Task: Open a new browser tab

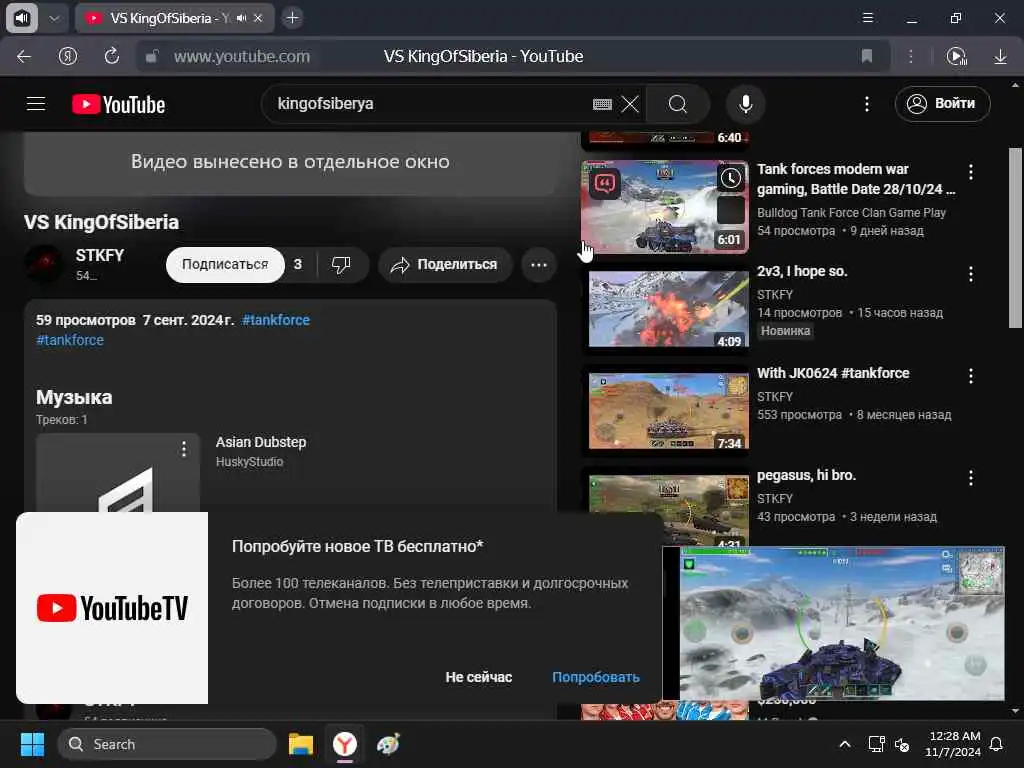Action: 293,18
